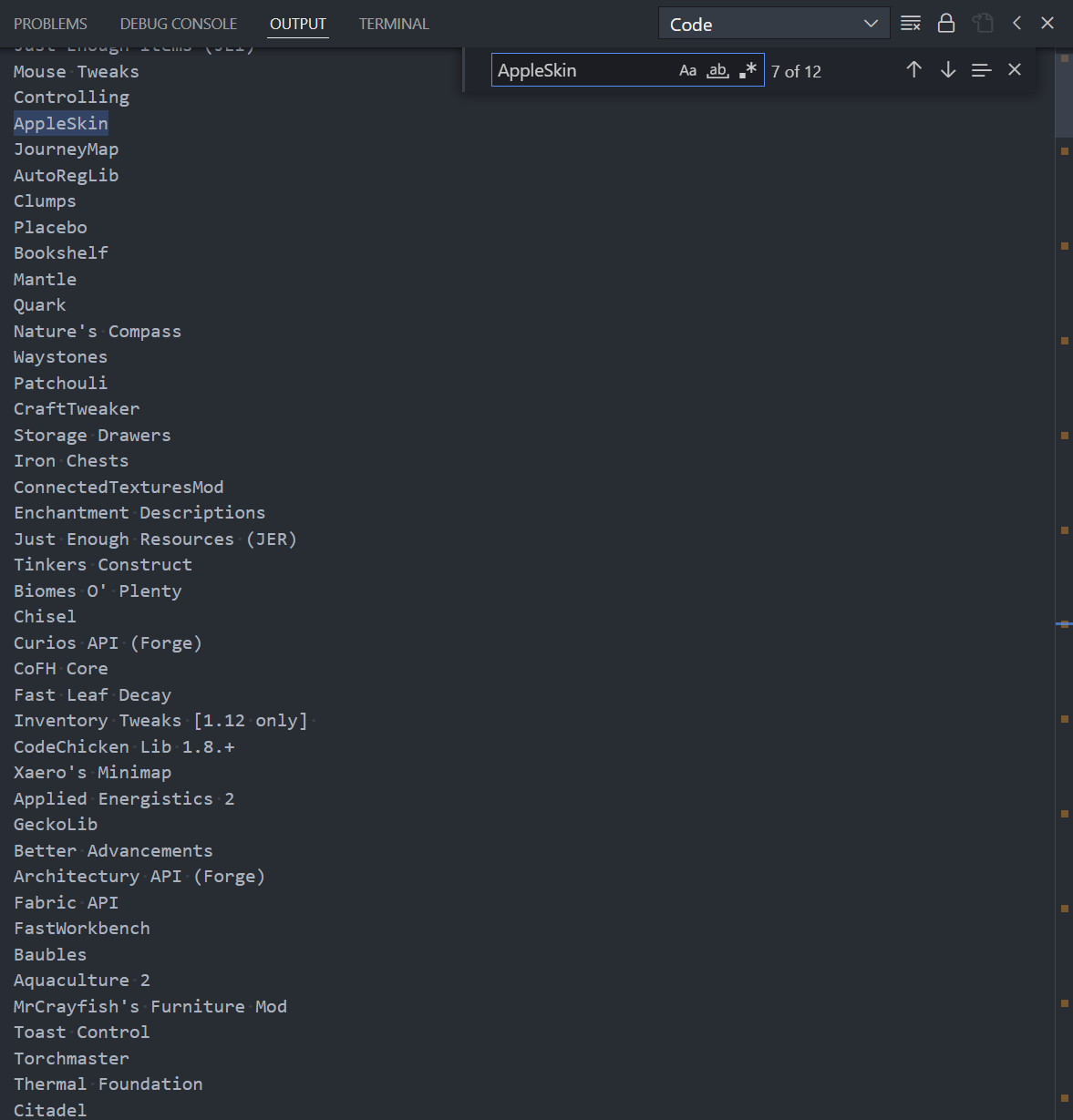Go to next match arrow
The image size is (1073, 1120).
tap(948, 70)
